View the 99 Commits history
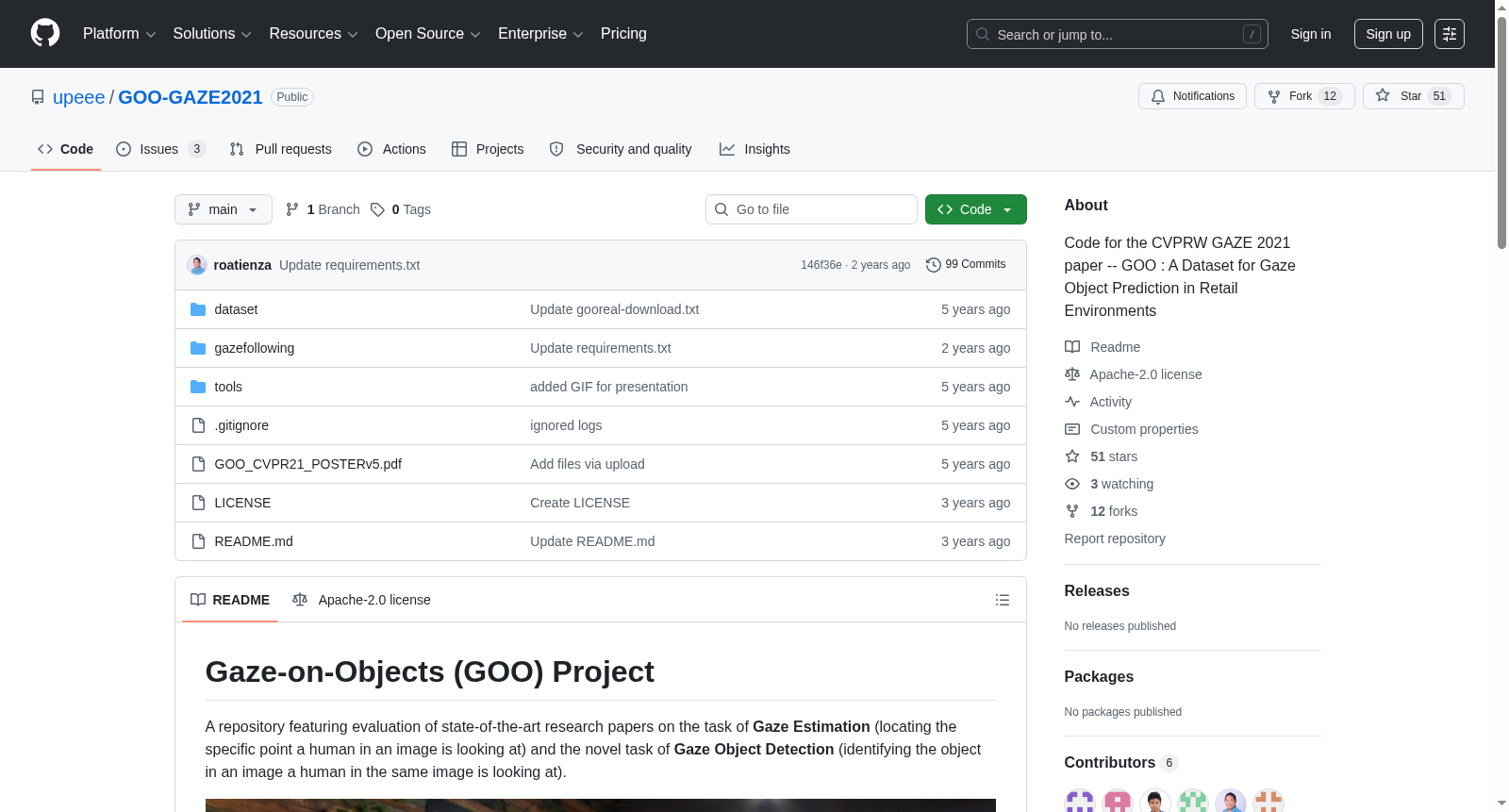Image resolution: width=1509 pixels, height=812 pixels. [966, 265]
